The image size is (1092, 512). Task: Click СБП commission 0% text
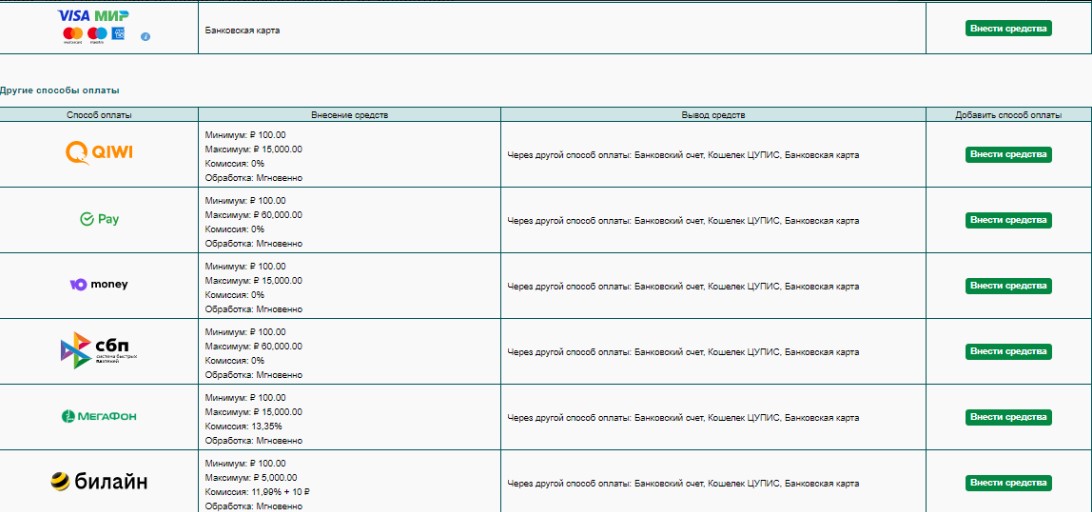(x=235, y=361)
